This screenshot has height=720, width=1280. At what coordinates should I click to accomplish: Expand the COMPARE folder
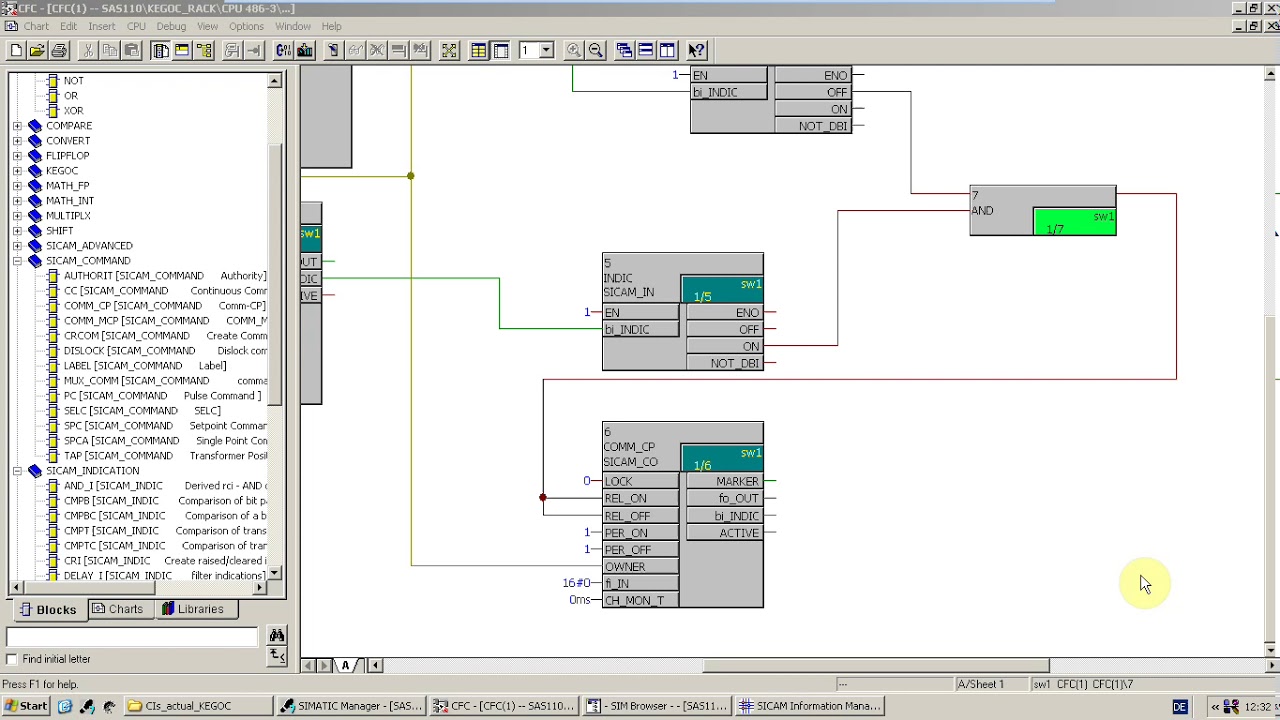click(17, 126)
